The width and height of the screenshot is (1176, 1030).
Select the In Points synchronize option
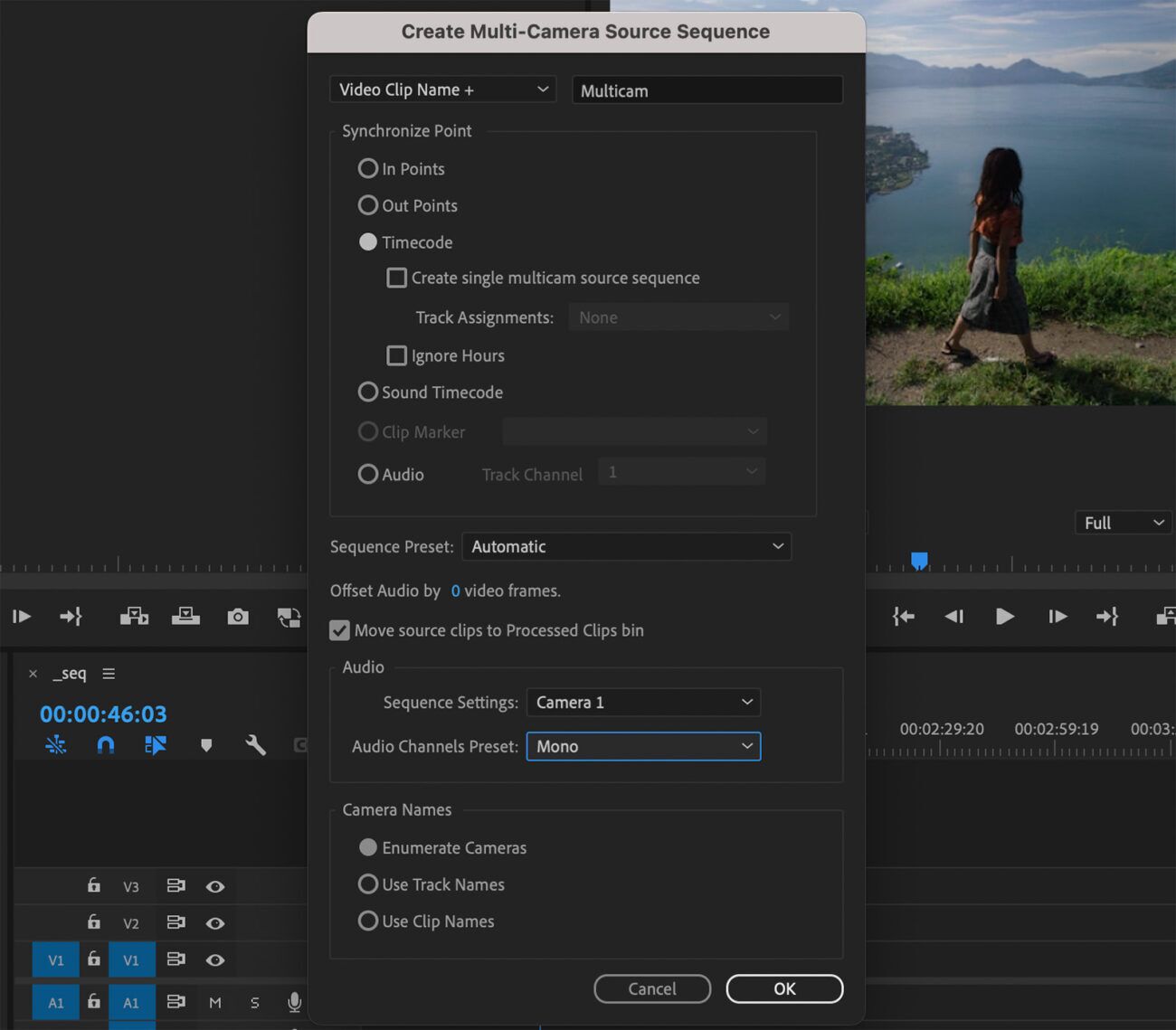pyautogui.click(x=368, y=168)
